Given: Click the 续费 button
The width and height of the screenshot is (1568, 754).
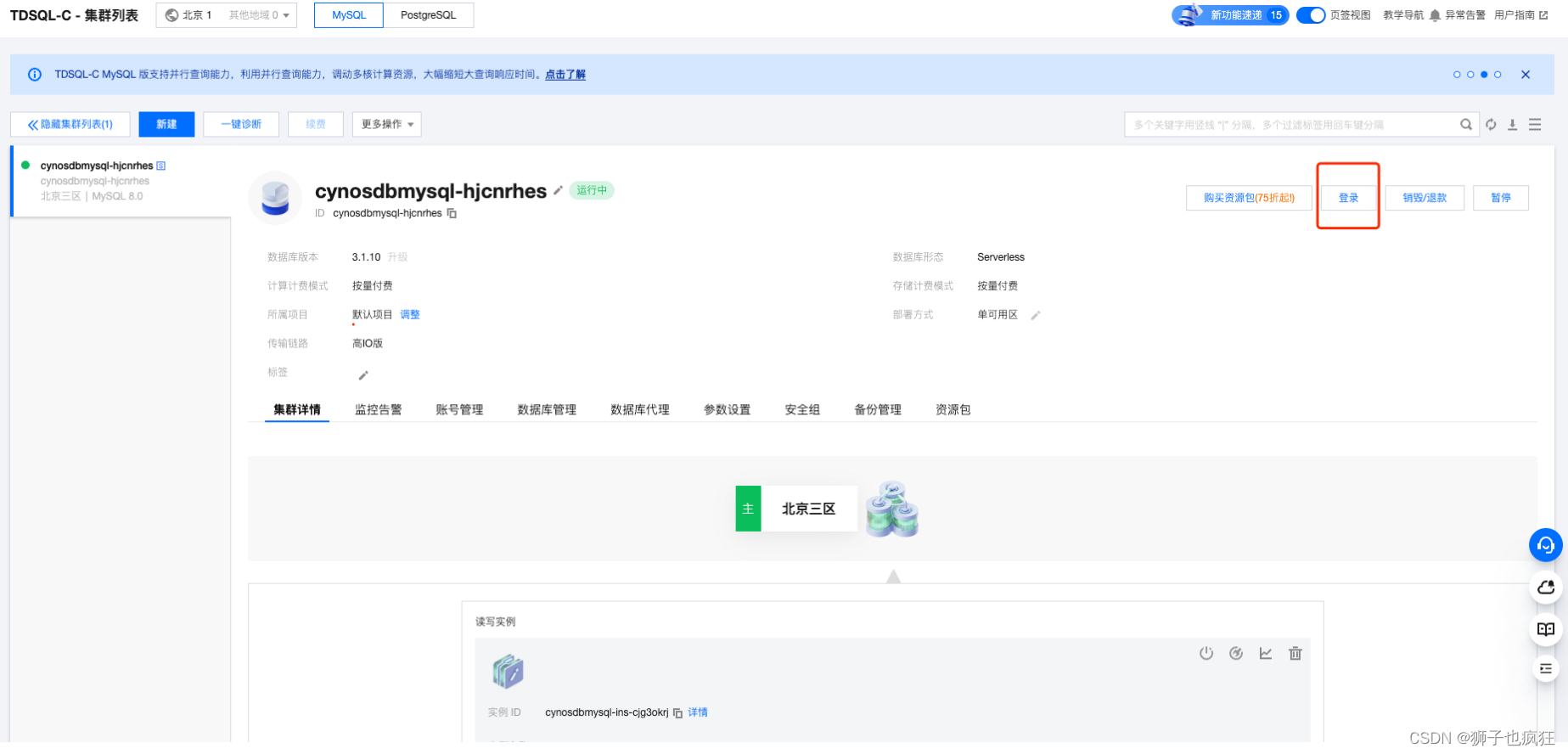Looking at the screenshot, I should click(x=316, y=124).
